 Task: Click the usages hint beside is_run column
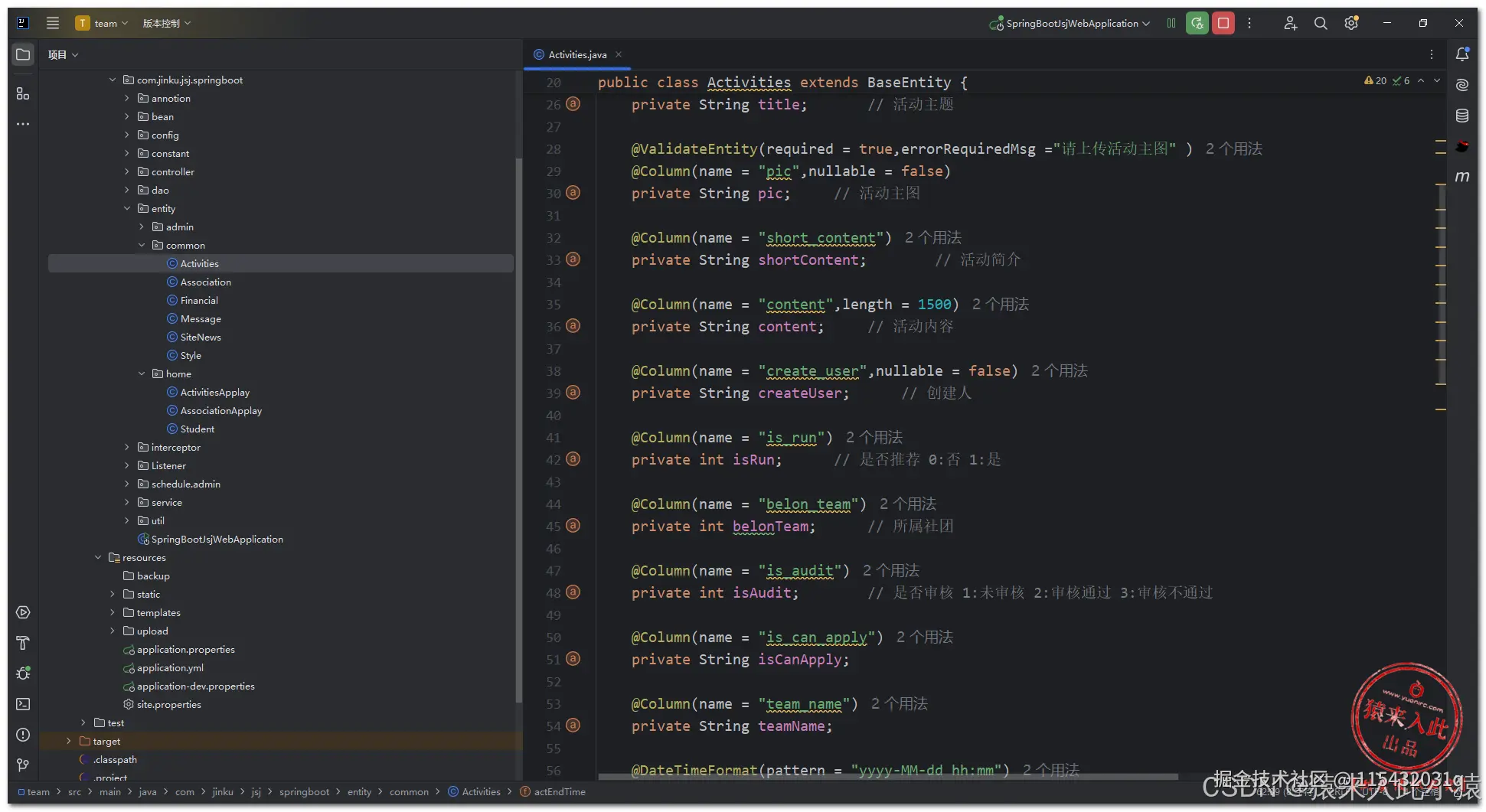pyautogui.click(x=874, y=437)
